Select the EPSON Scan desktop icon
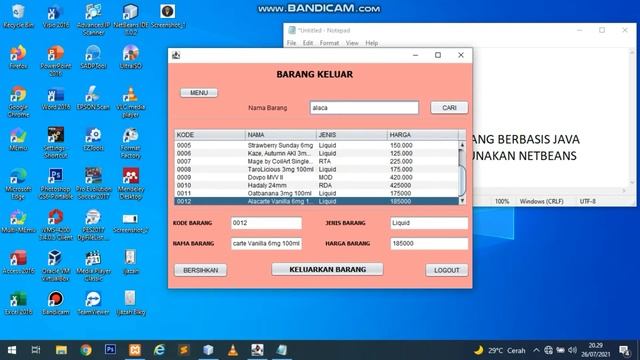Image resolution: width=640 pixels, height=360 pixels. (93, 98)
